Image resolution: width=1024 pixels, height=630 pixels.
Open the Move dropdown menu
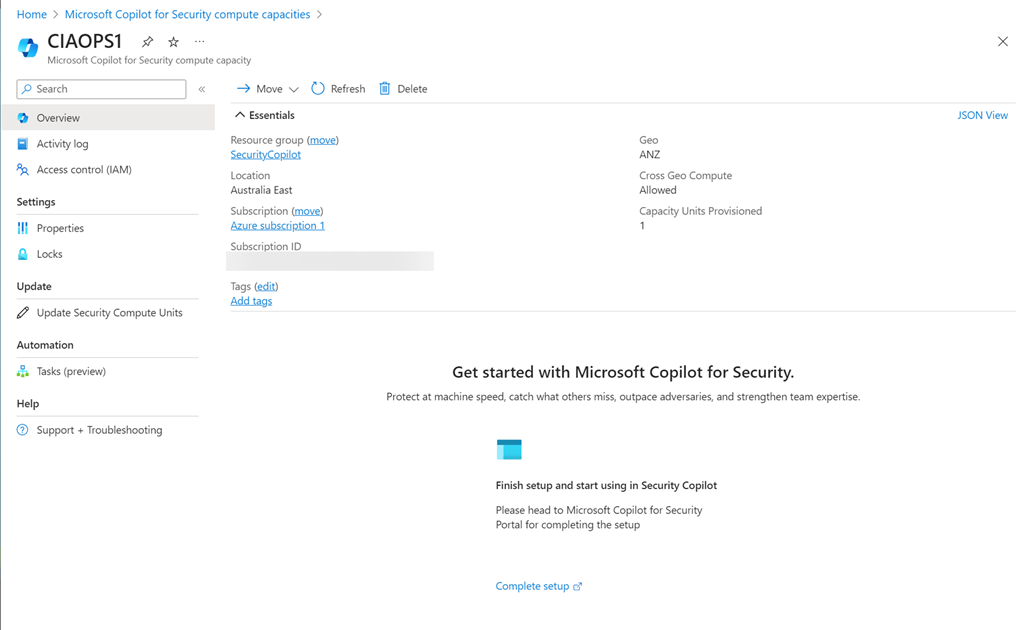pyautogui.click(x=267, y=89)
